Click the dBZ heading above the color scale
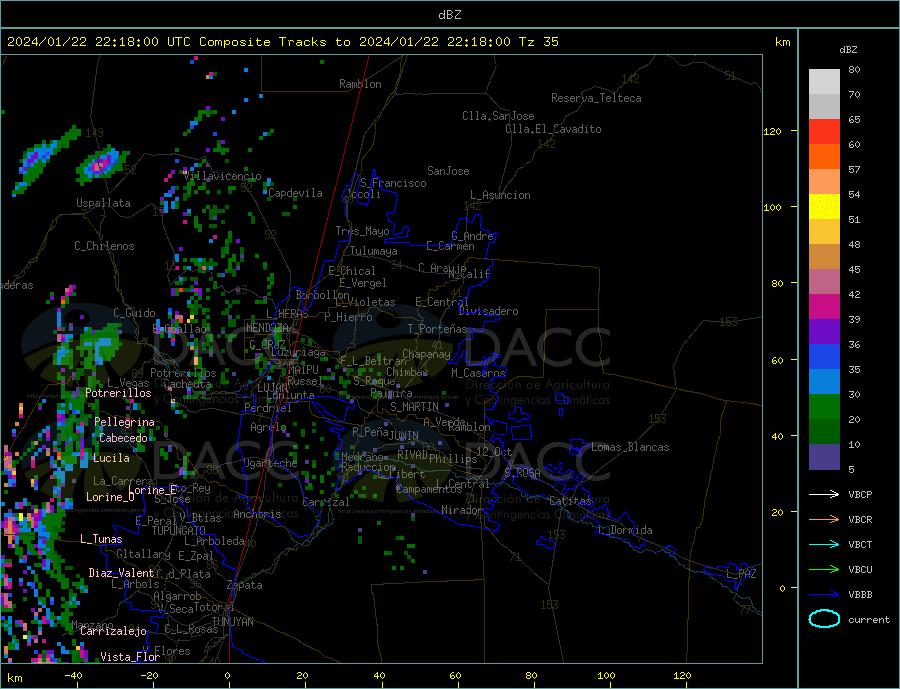This screenshot has height=689, width=900. click(x=848, y=50)
